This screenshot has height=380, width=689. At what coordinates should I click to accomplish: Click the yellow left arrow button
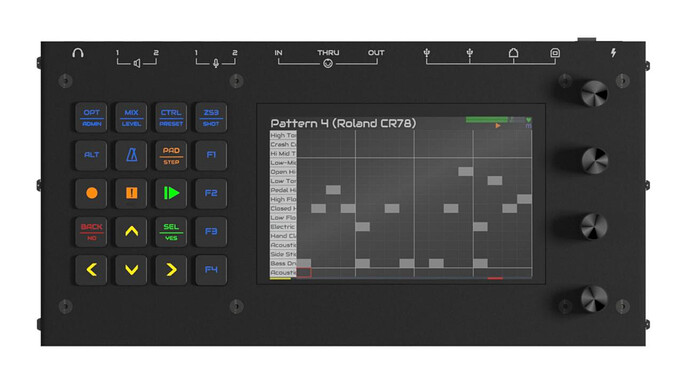[91, 270]
